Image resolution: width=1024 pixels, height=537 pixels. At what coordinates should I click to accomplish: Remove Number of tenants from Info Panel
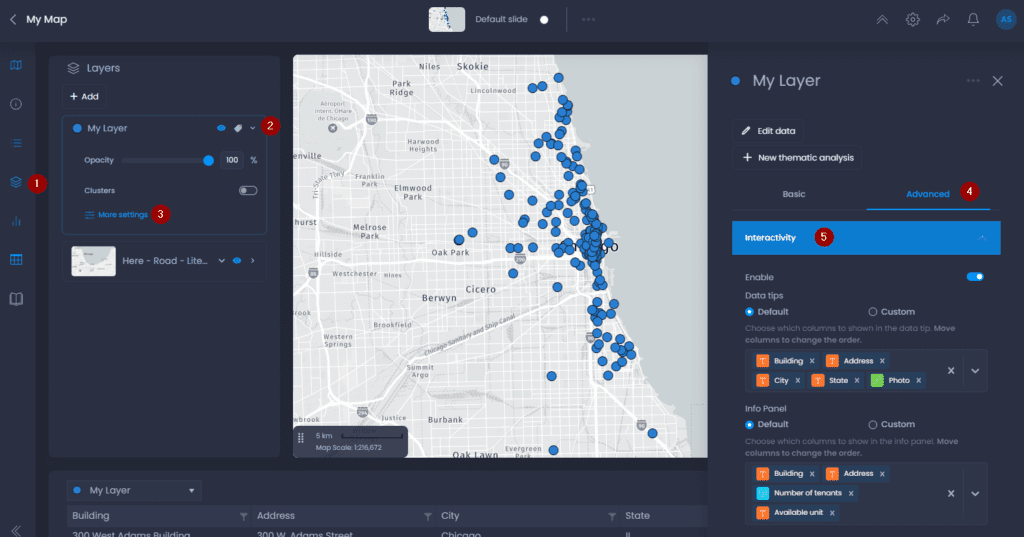(x=851, y=493)
